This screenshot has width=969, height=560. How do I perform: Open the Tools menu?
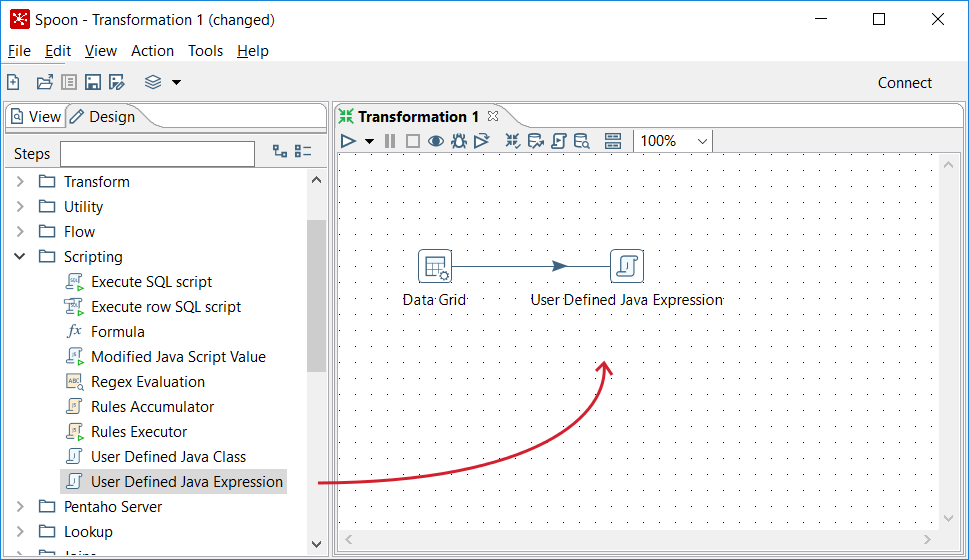(x=206, y=51)
